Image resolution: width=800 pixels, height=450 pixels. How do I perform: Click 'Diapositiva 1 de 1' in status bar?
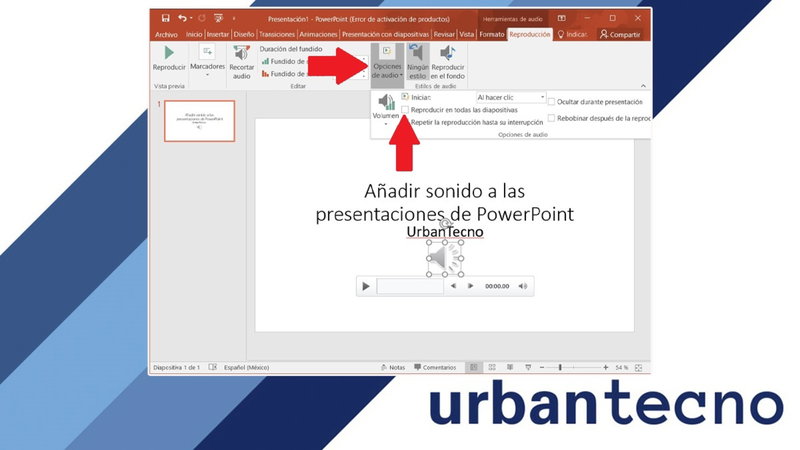coord(177,367)
